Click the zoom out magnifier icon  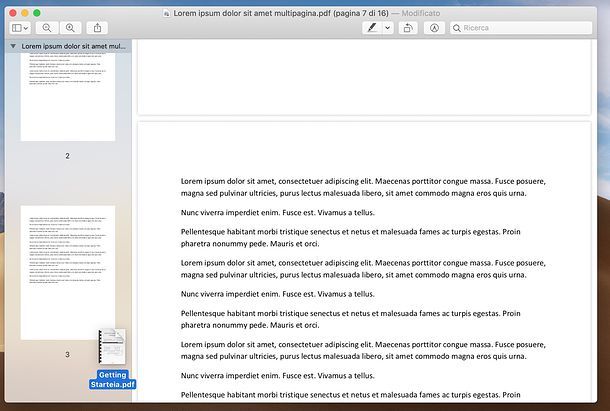point(47,28)
